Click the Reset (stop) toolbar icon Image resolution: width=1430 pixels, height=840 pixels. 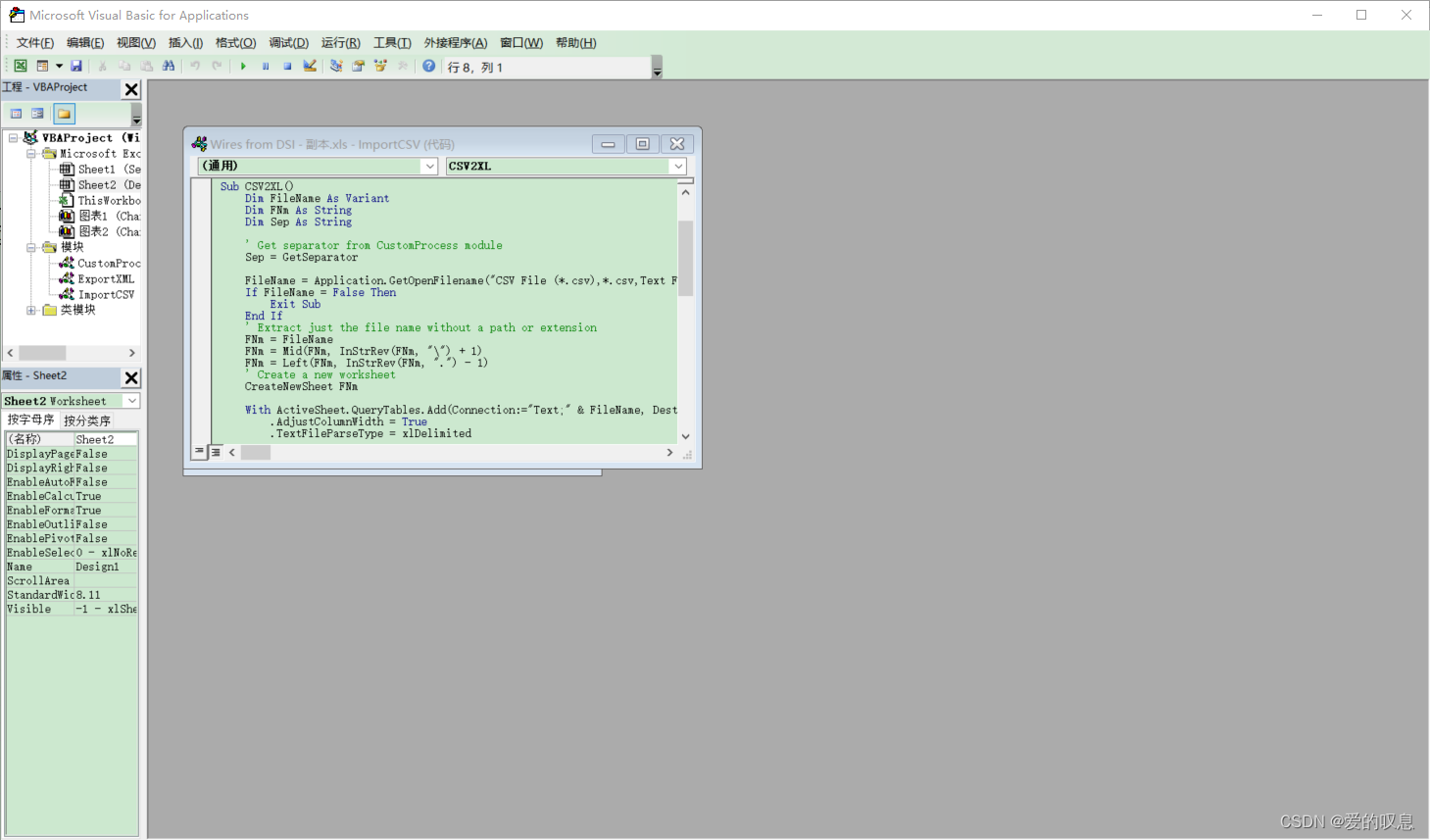point(287,66)
